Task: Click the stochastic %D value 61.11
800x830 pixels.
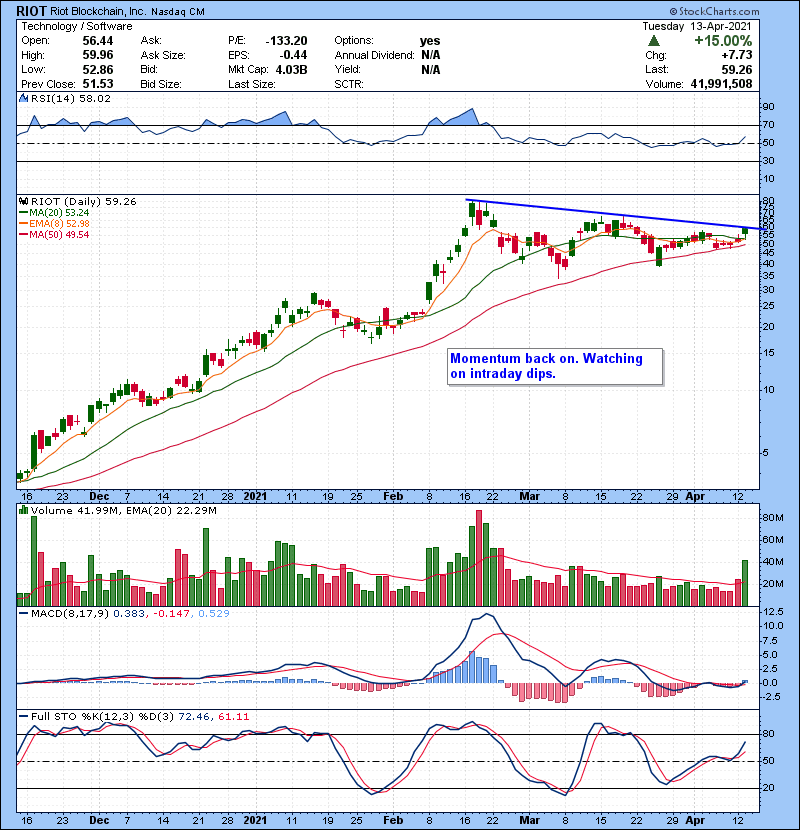Action: coord(233,717)
